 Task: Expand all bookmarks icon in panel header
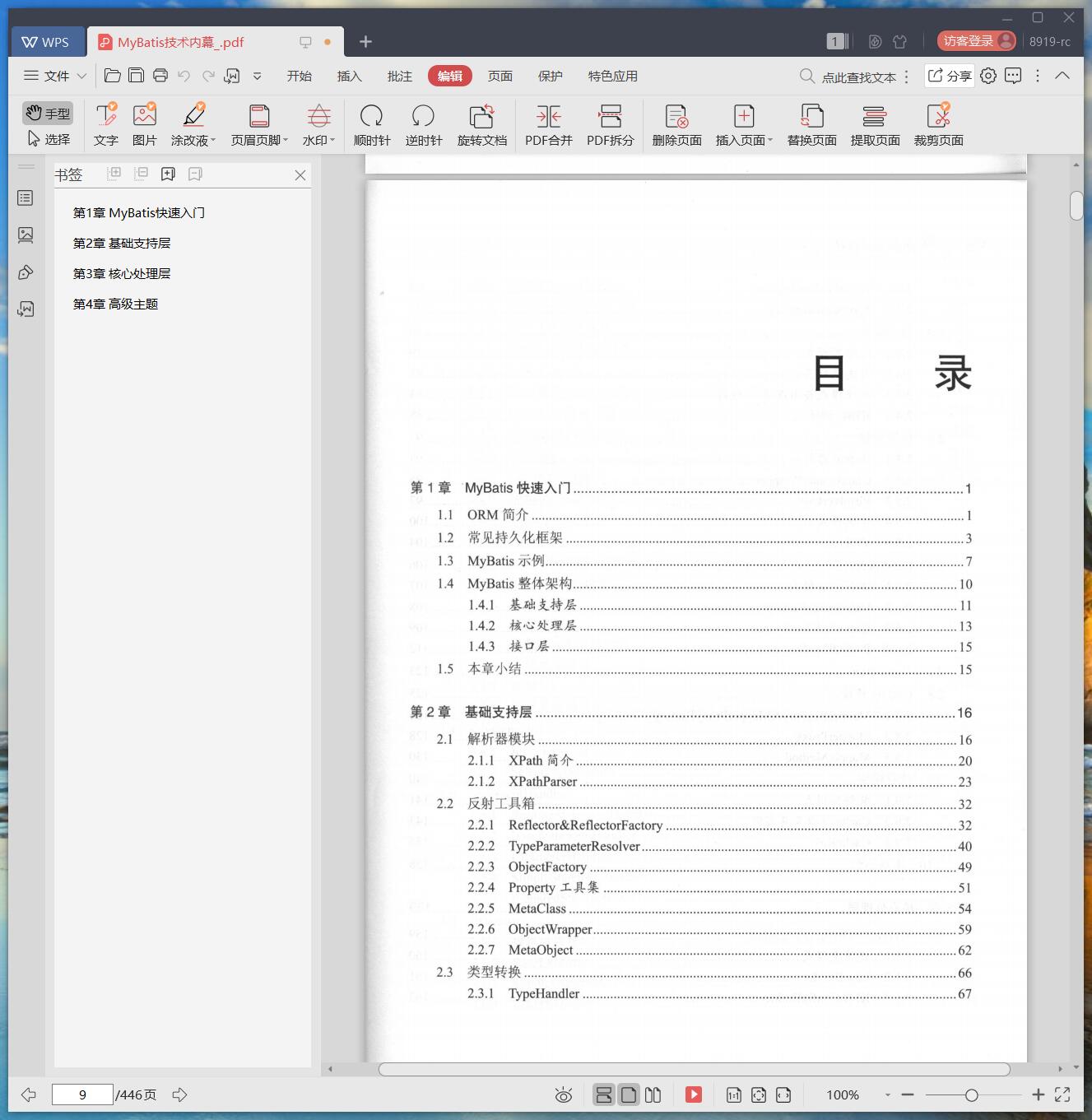[x=114, y=174]
